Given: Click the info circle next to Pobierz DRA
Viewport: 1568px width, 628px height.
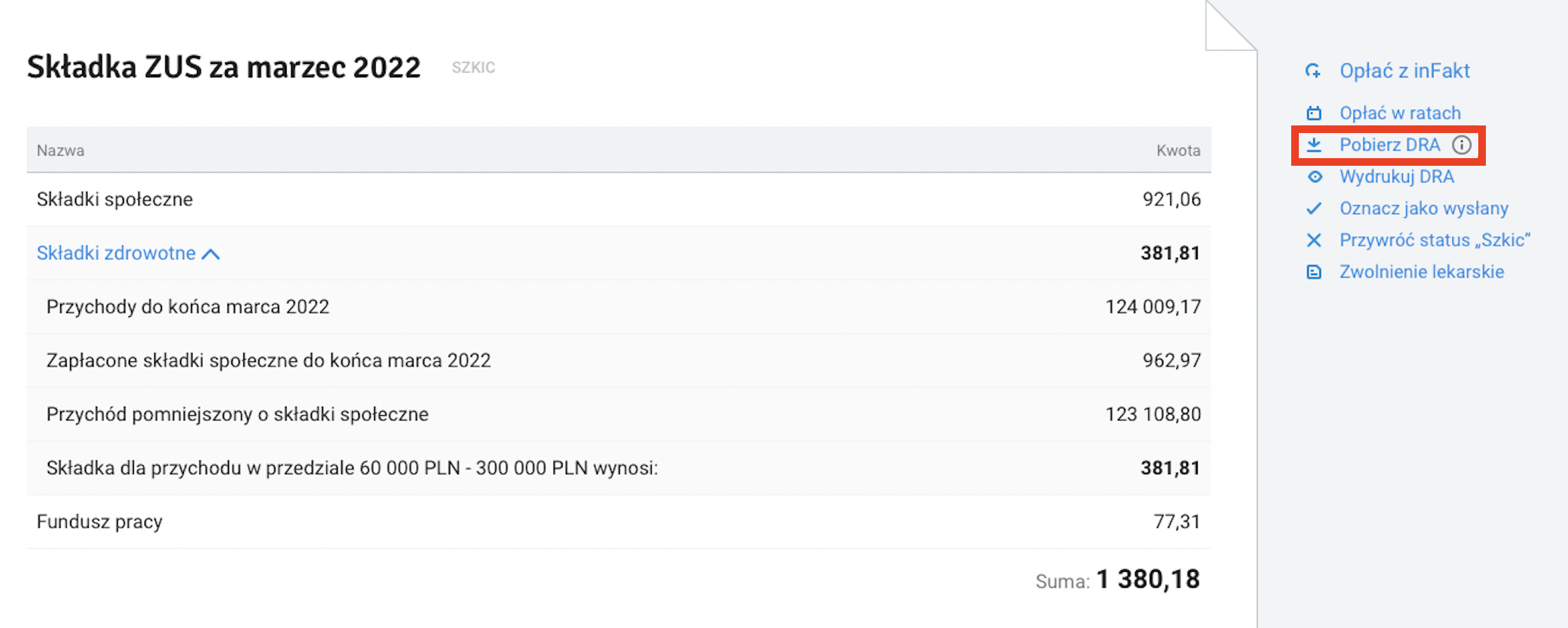Looking at the screenshot, I should (1462, 144).
